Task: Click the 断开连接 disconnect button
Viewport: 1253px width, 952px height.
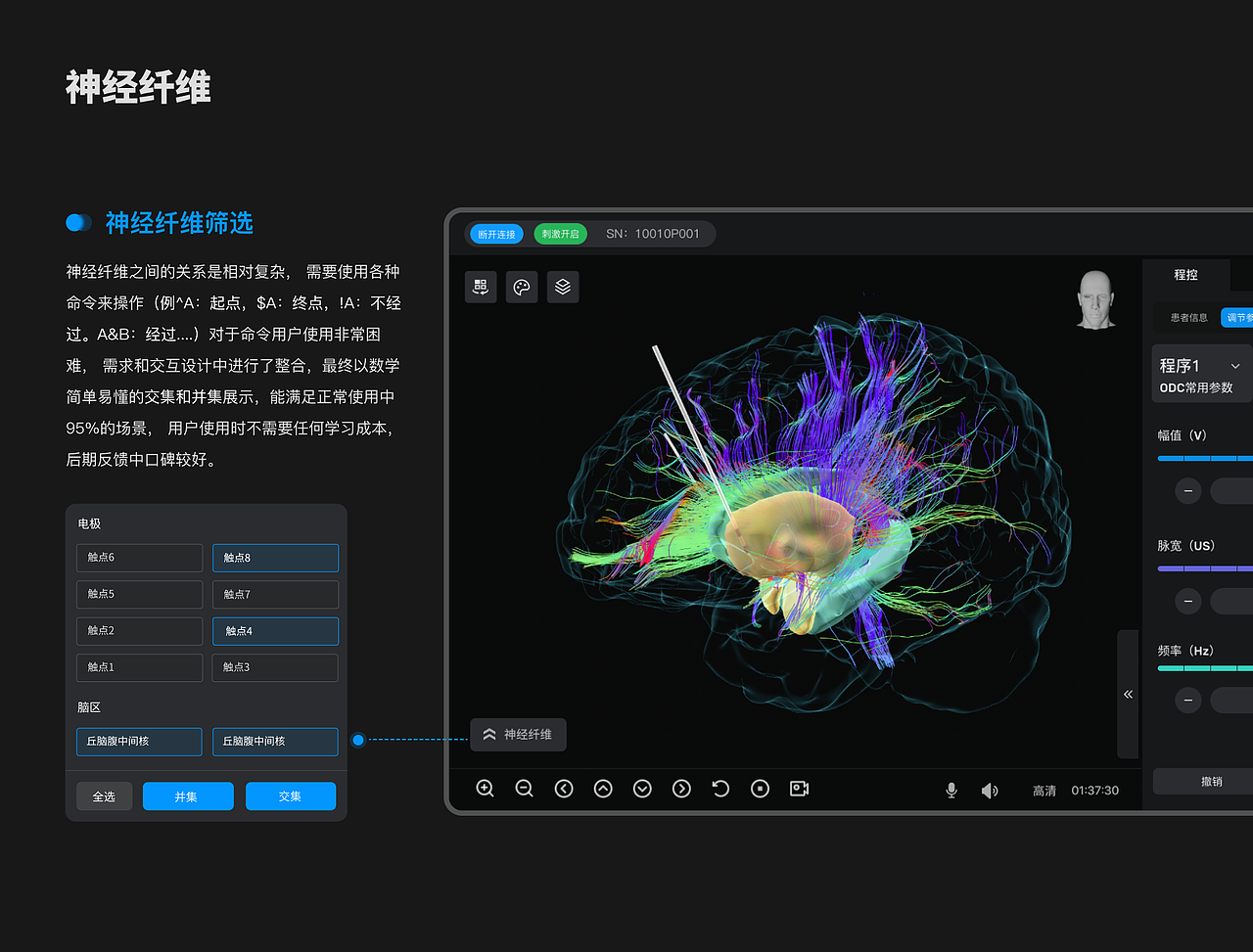Action: [496, 234]
